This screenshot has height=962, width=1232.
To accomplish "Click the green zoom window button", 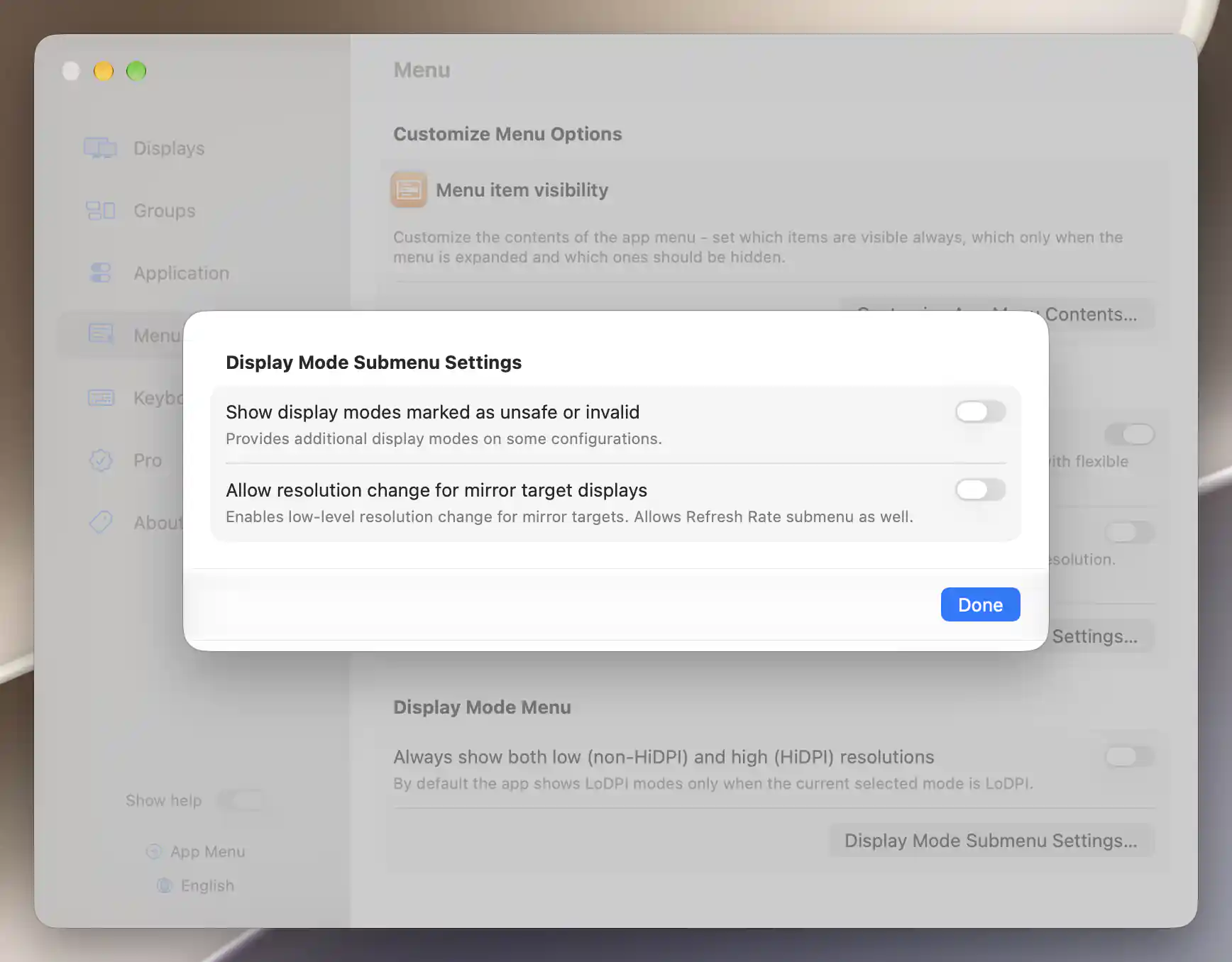I will 136,71.
